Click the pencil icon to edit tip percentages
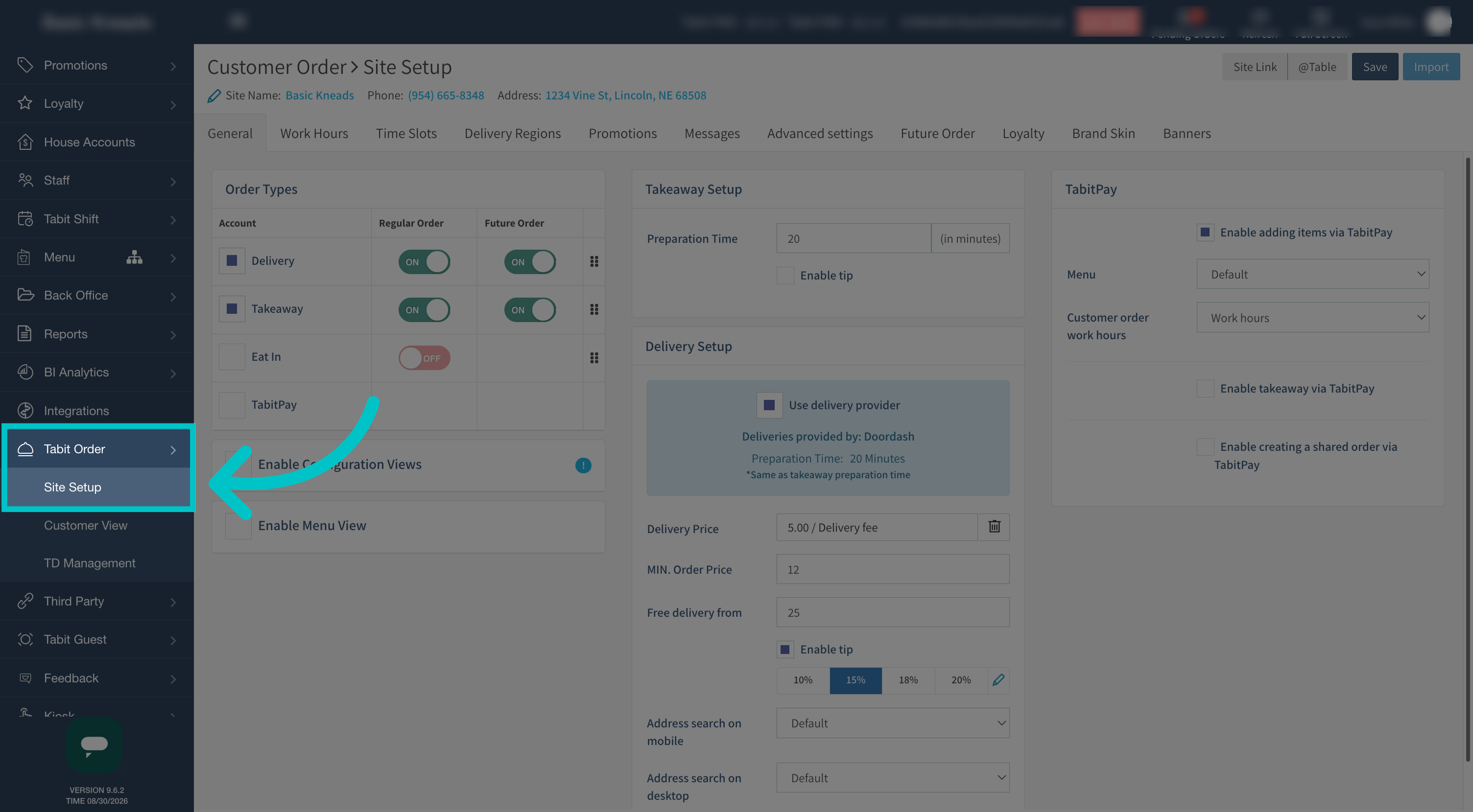 coord(998,680)
